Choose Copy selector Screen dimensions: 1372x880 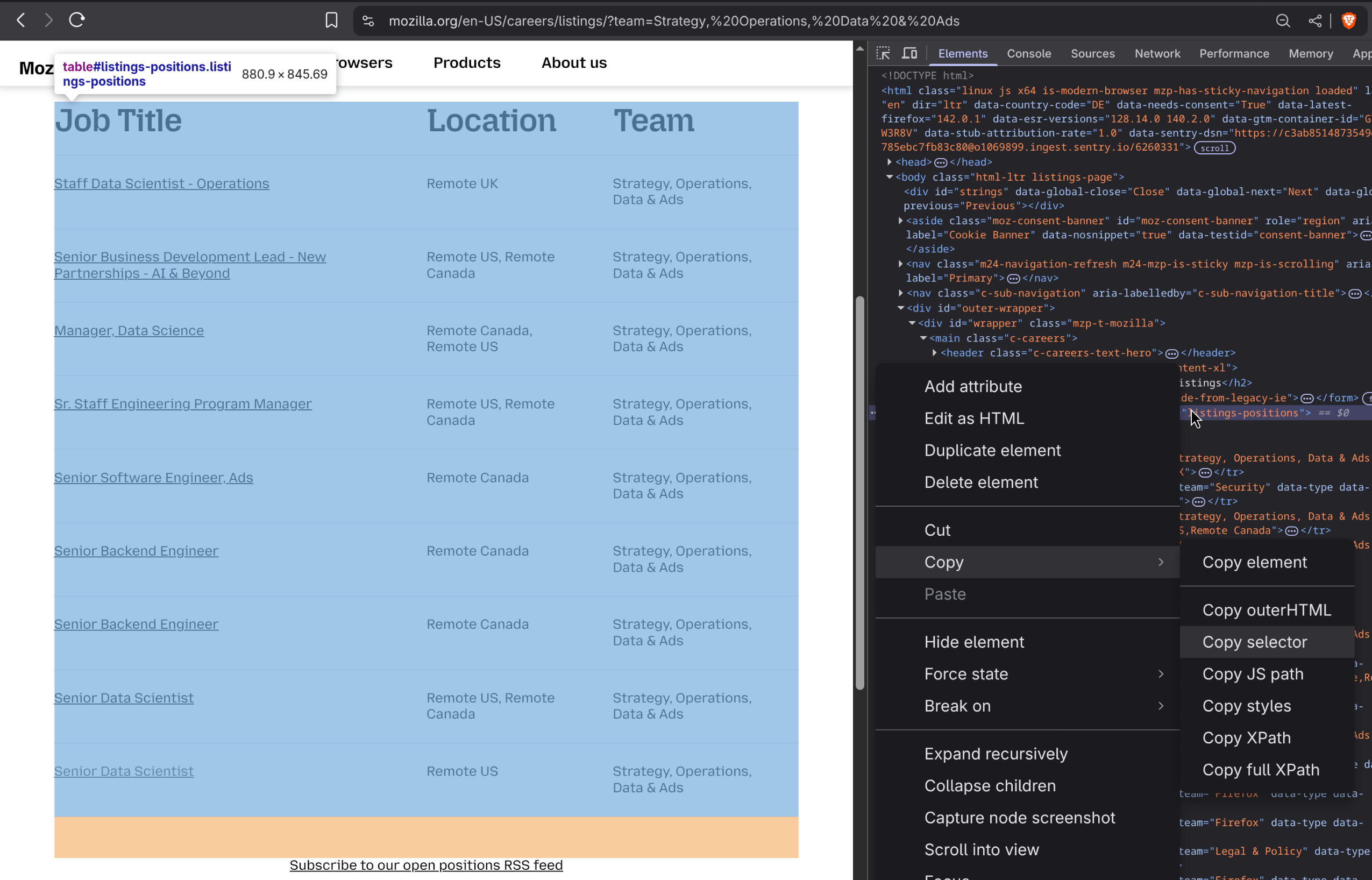coord(1267,643)
